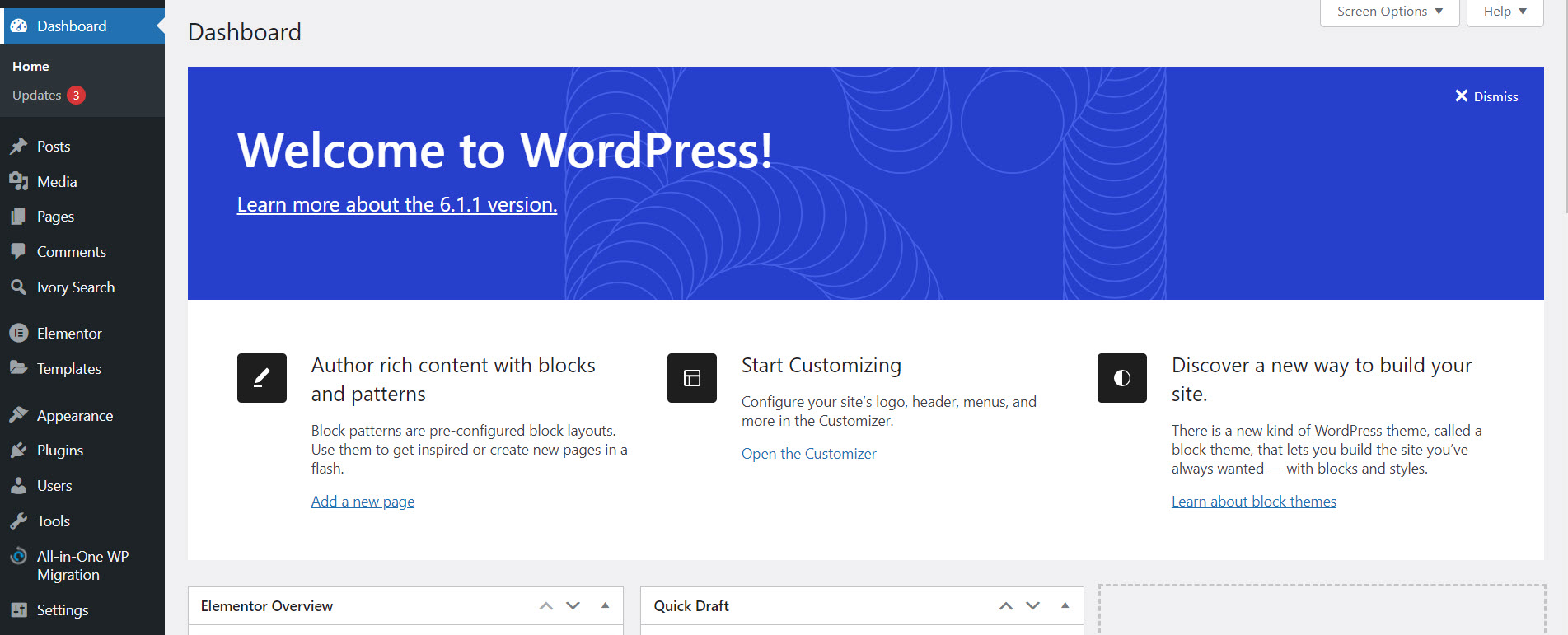Select the Dashboard menu item

coord(82,26)
